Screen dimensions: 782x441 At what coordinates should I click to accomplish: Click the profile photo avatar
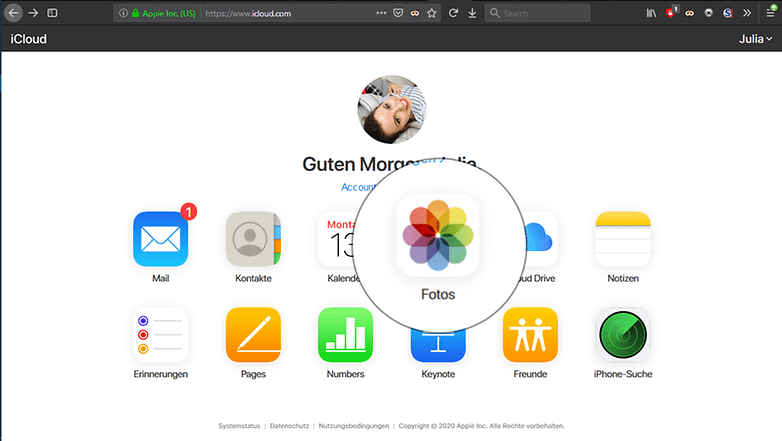392,109
